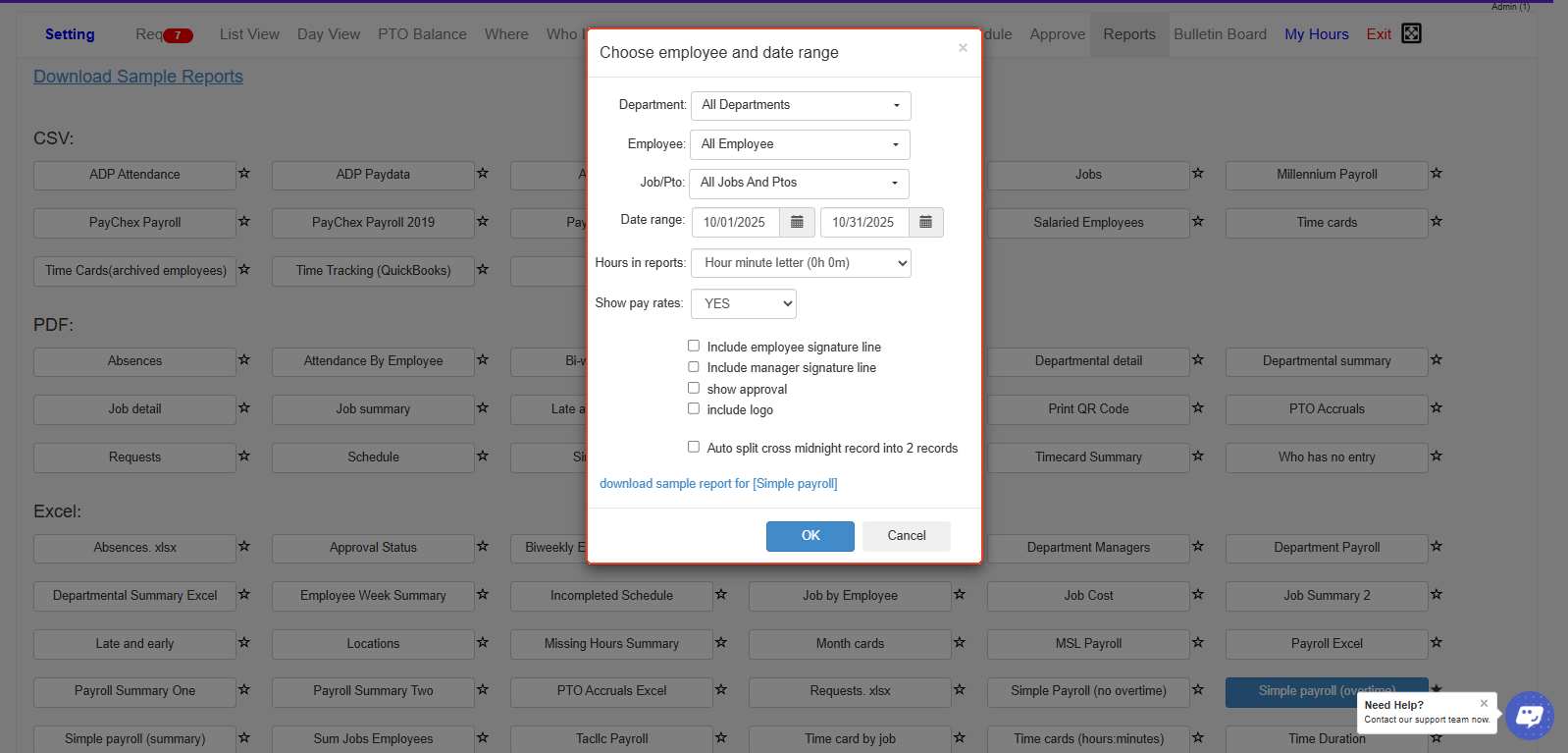Click the start date field 10/01/2025

735,223
